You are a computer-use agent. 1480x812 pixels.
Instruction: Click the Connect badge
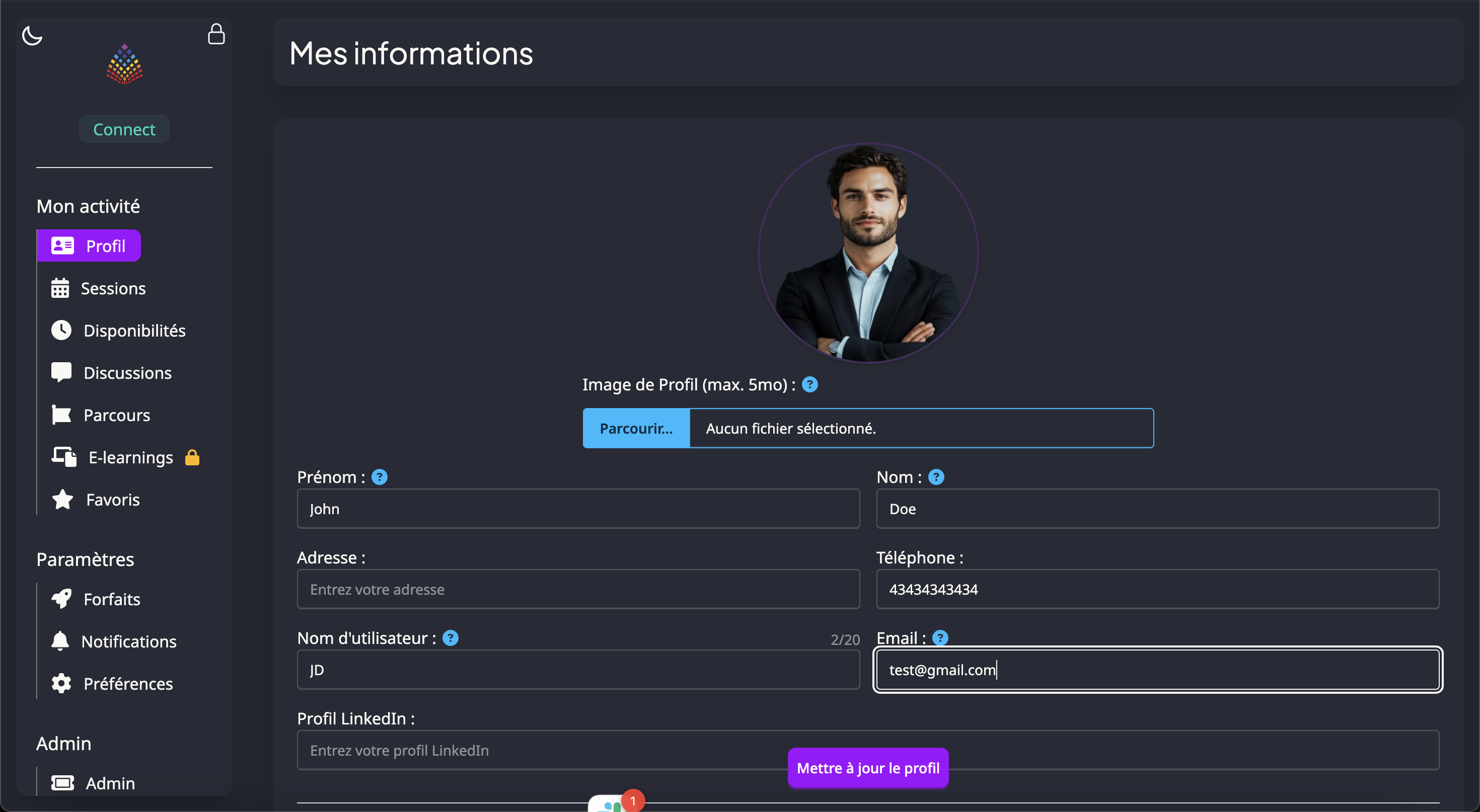click(124, 129)
